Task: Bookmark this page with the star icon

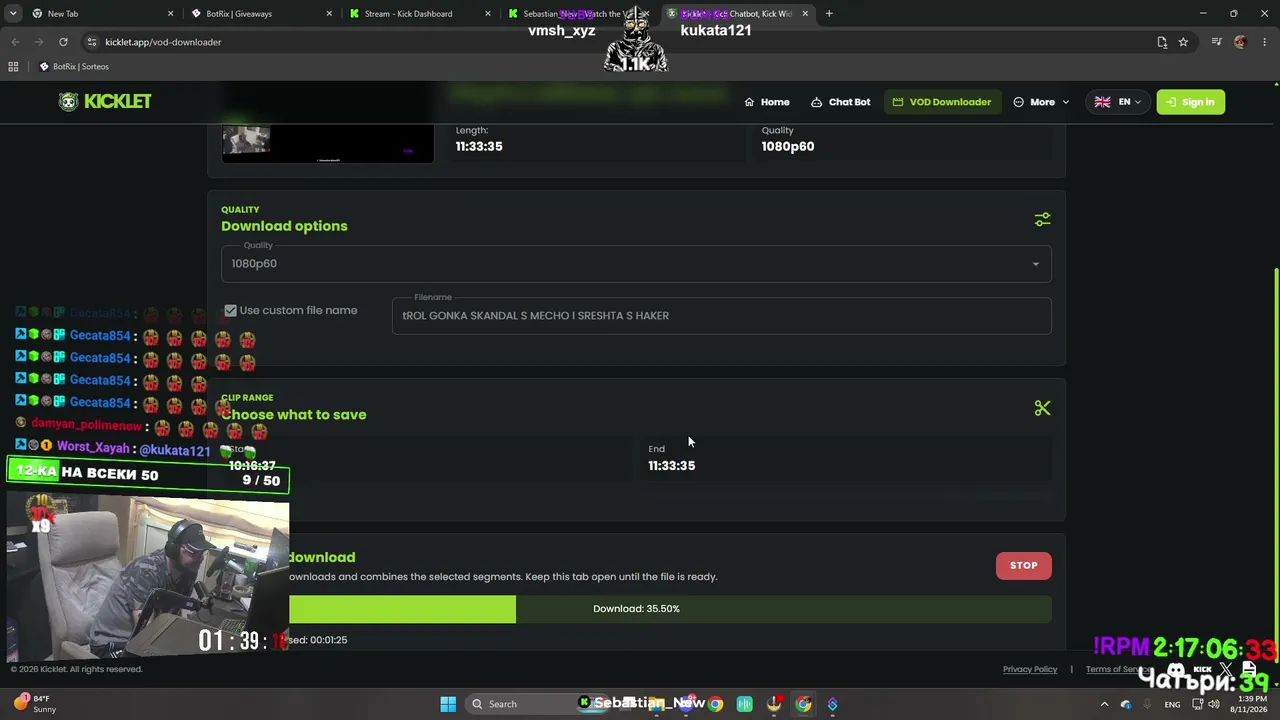Action: pyautogui.click(x=1183, y=42)
